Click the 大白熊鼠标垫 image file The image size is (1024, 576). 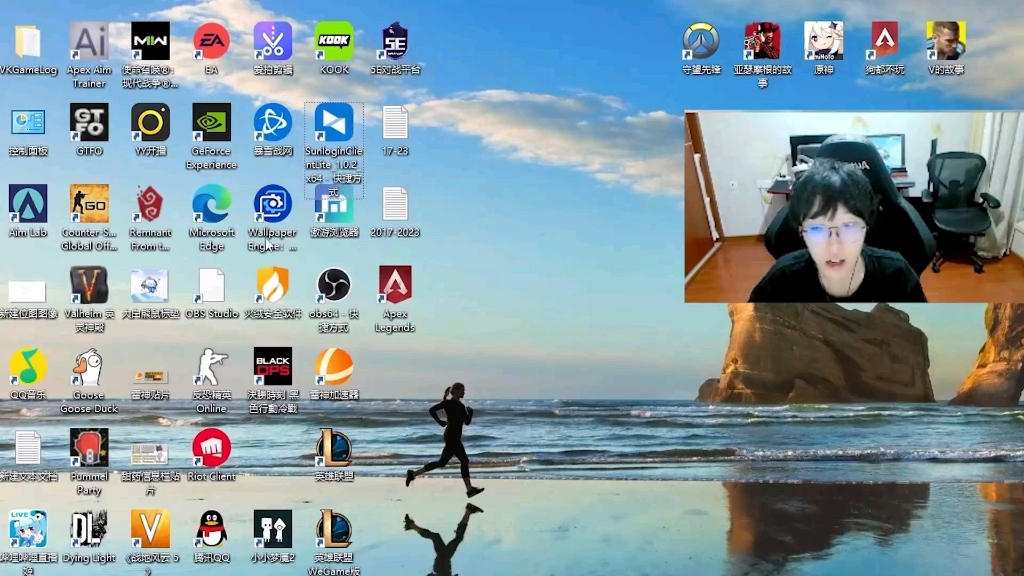tap(150, 285)
